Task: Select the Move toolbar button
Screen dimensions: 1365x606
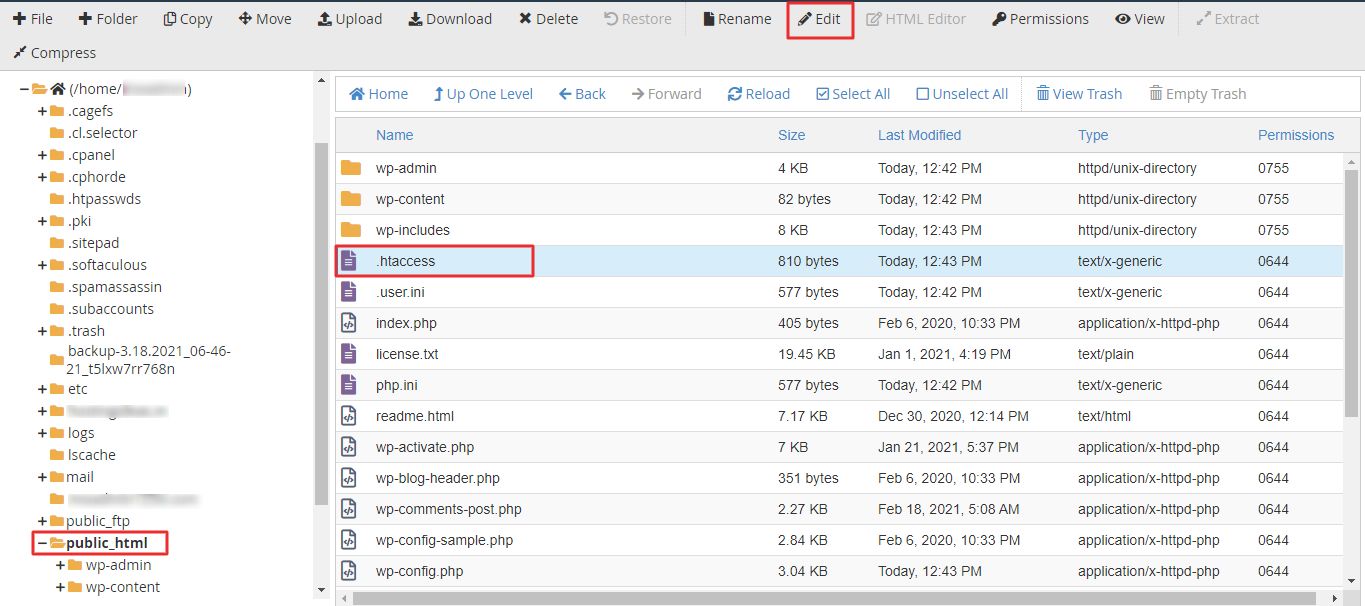Action: coord(265,19)
